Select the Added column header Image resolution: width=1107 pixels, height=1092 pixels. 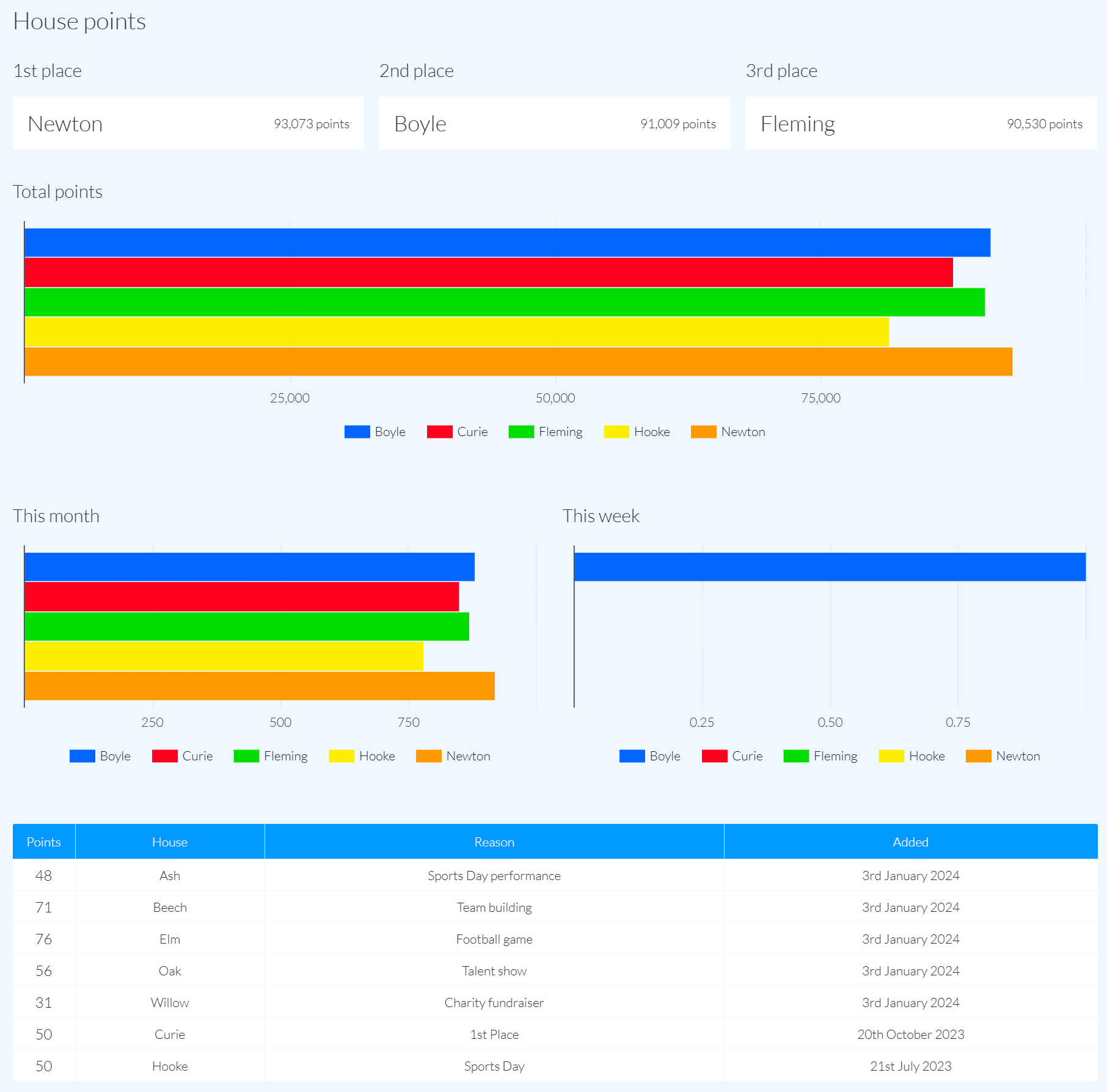pos(910,842)
